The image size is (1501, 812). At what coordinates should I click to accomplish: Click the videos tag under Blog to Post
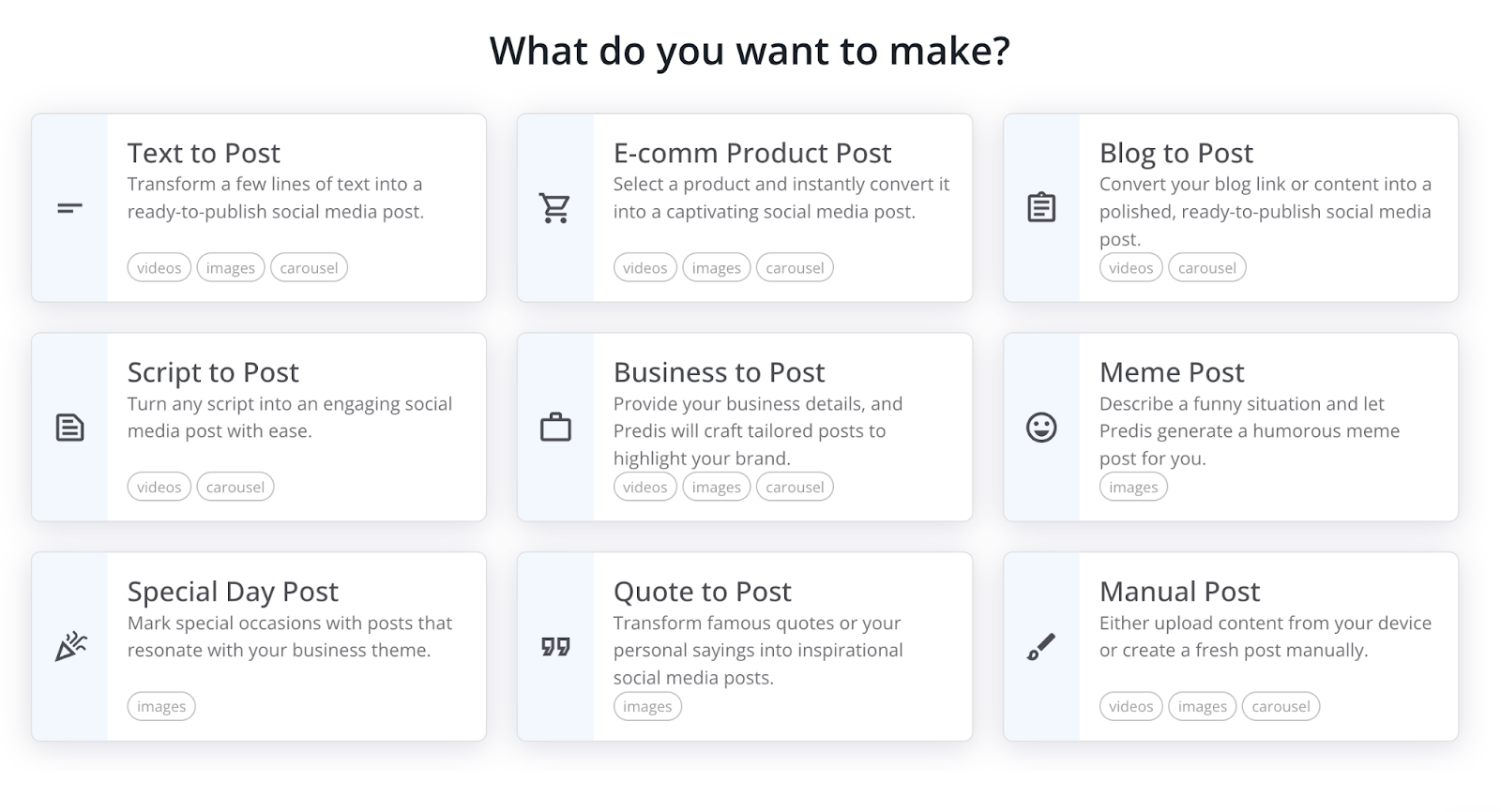click(x=1131, y=268)
